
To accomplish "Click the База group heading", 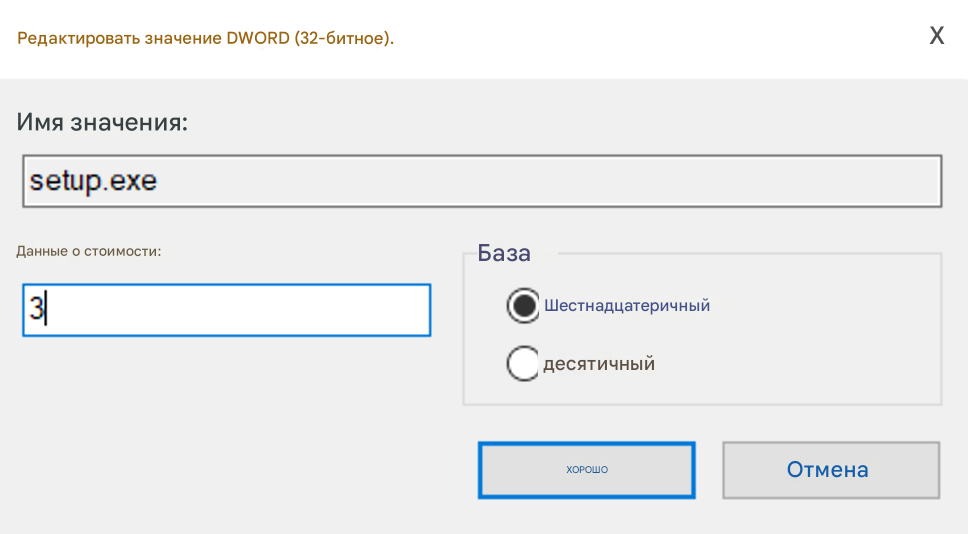I will [x=504, y=254].
